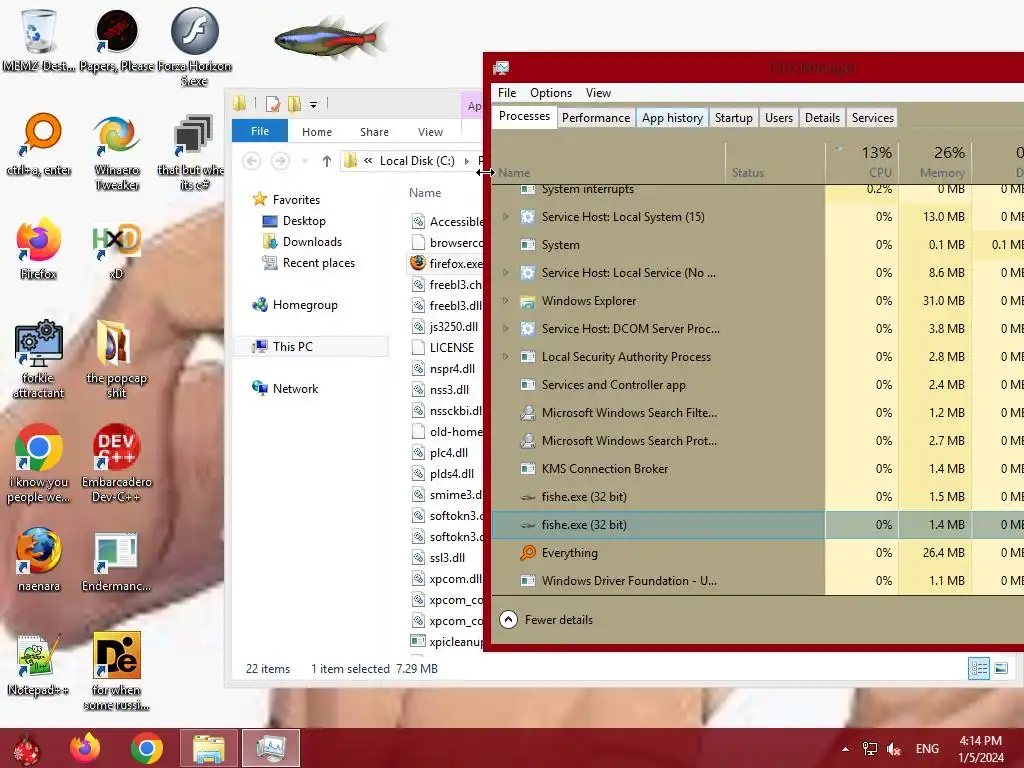Open the Explorer Share ribbon tab

[x=374, y=132]
